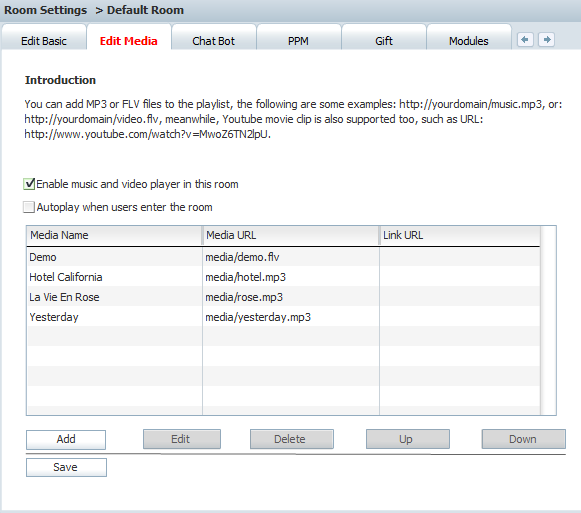Click the Edit media button

tap(182, 439)
